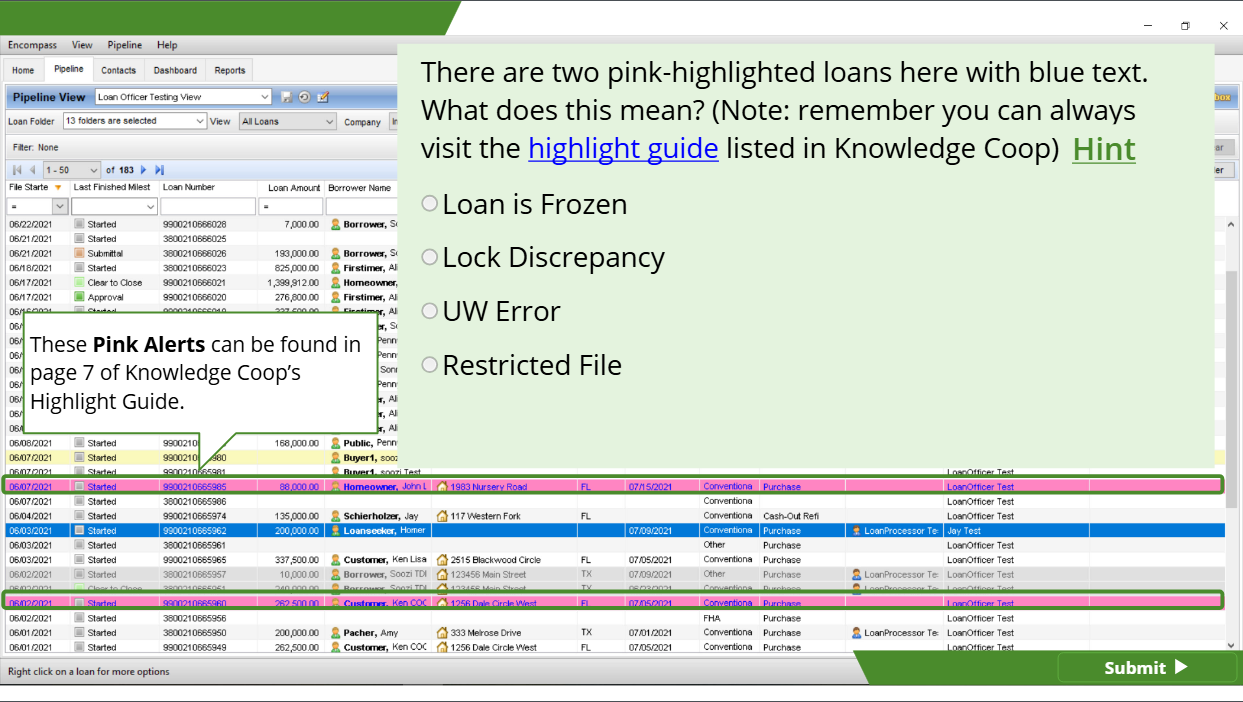Image resolution: width=1243 pixels, height=702 pixels.
Task: Open the page range 1 - 50 dropdown
Action: 94,170
